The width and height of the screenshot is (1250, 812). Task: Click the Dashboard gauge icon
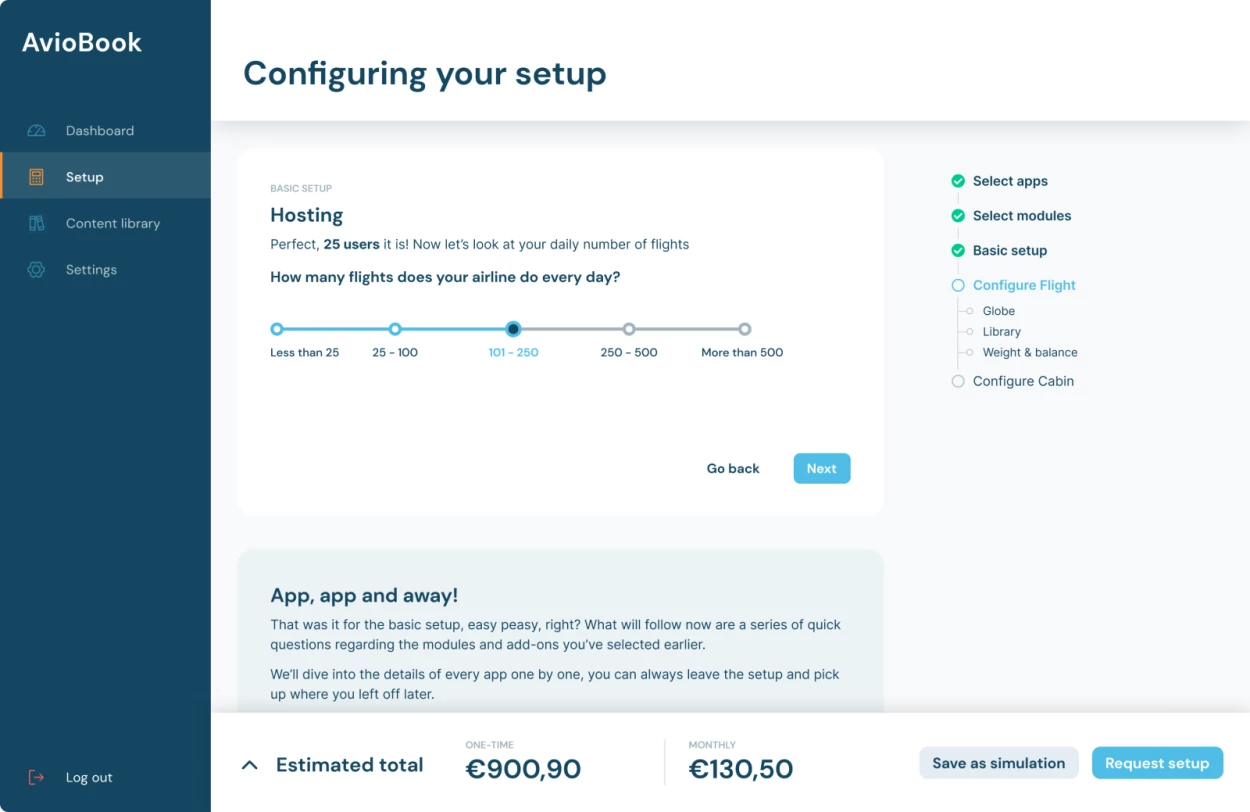37,131
